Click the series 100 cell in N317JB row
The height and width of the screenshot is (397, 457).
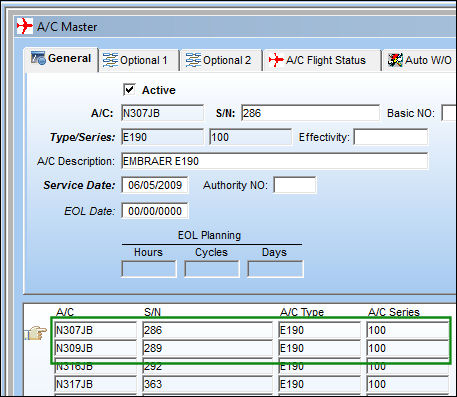point(408,384)
